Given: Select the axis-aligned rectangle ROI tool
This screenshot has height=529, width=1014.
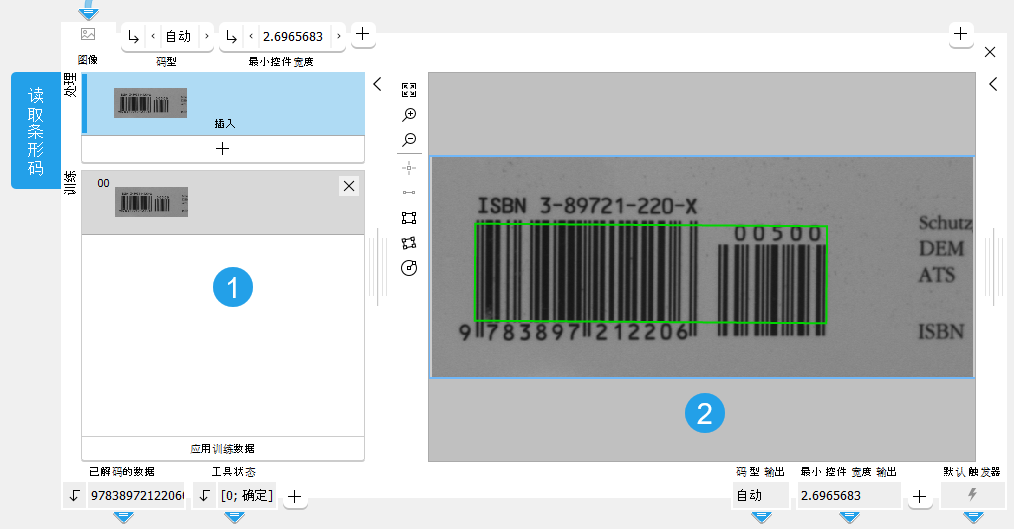Looking at the screenshot, I should coord(408,217).
